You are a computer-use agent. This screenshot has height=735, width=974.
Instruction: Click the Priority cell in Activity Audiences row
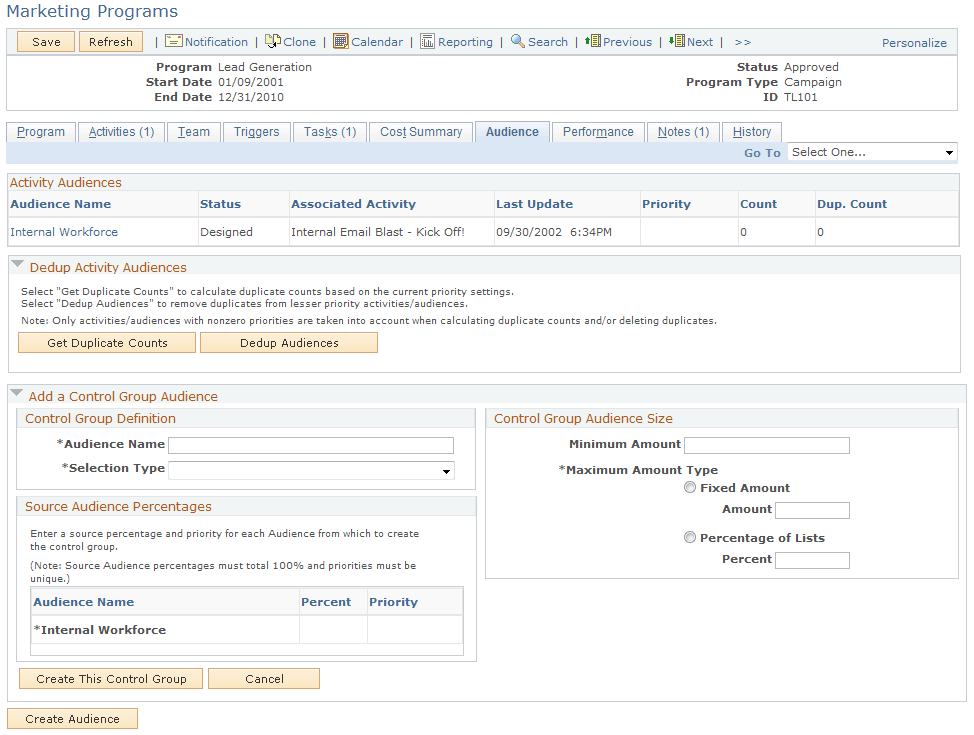tap(690, 232)
